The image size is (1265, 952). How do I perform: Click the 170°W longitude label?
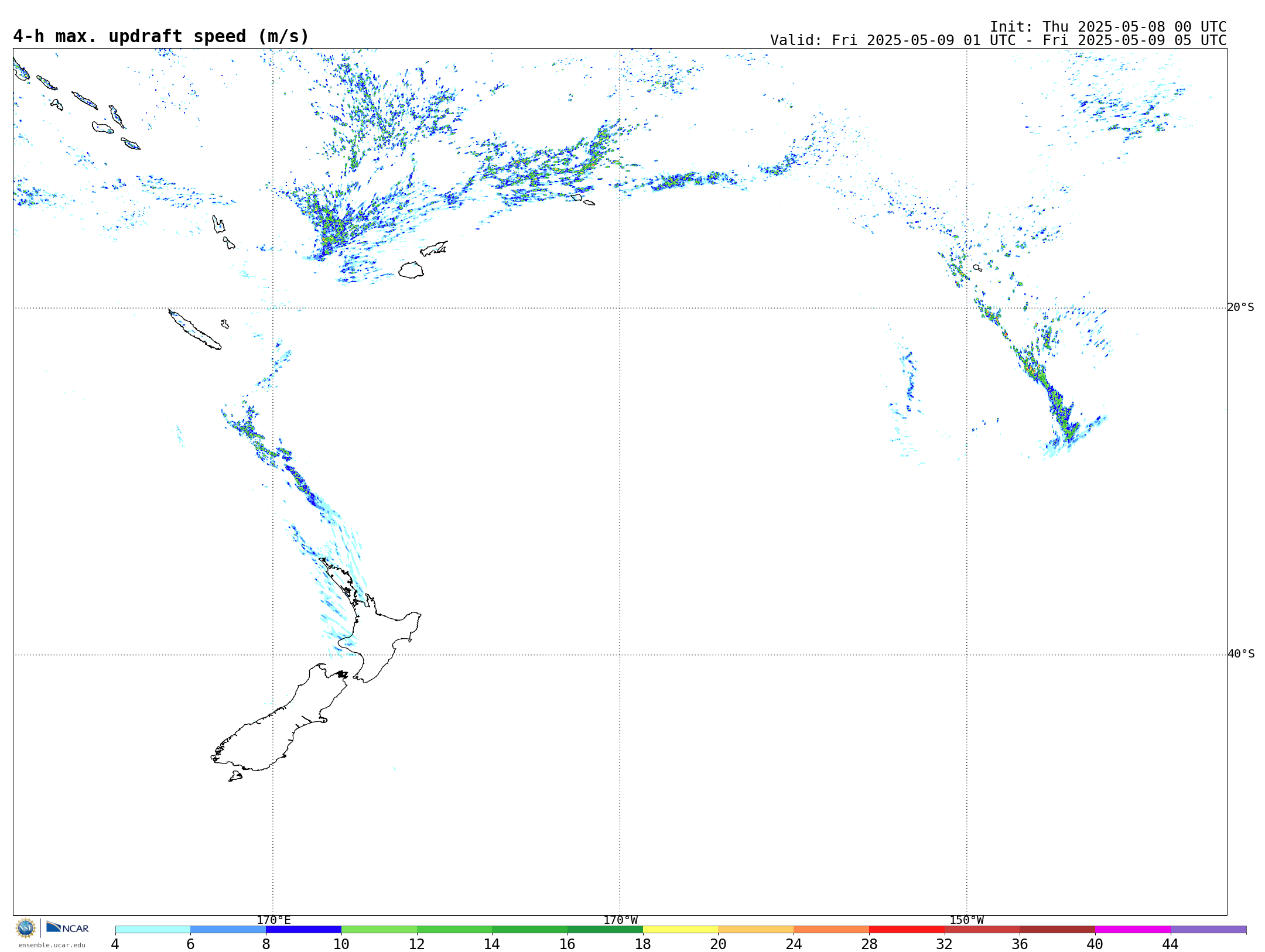[620, 920]
